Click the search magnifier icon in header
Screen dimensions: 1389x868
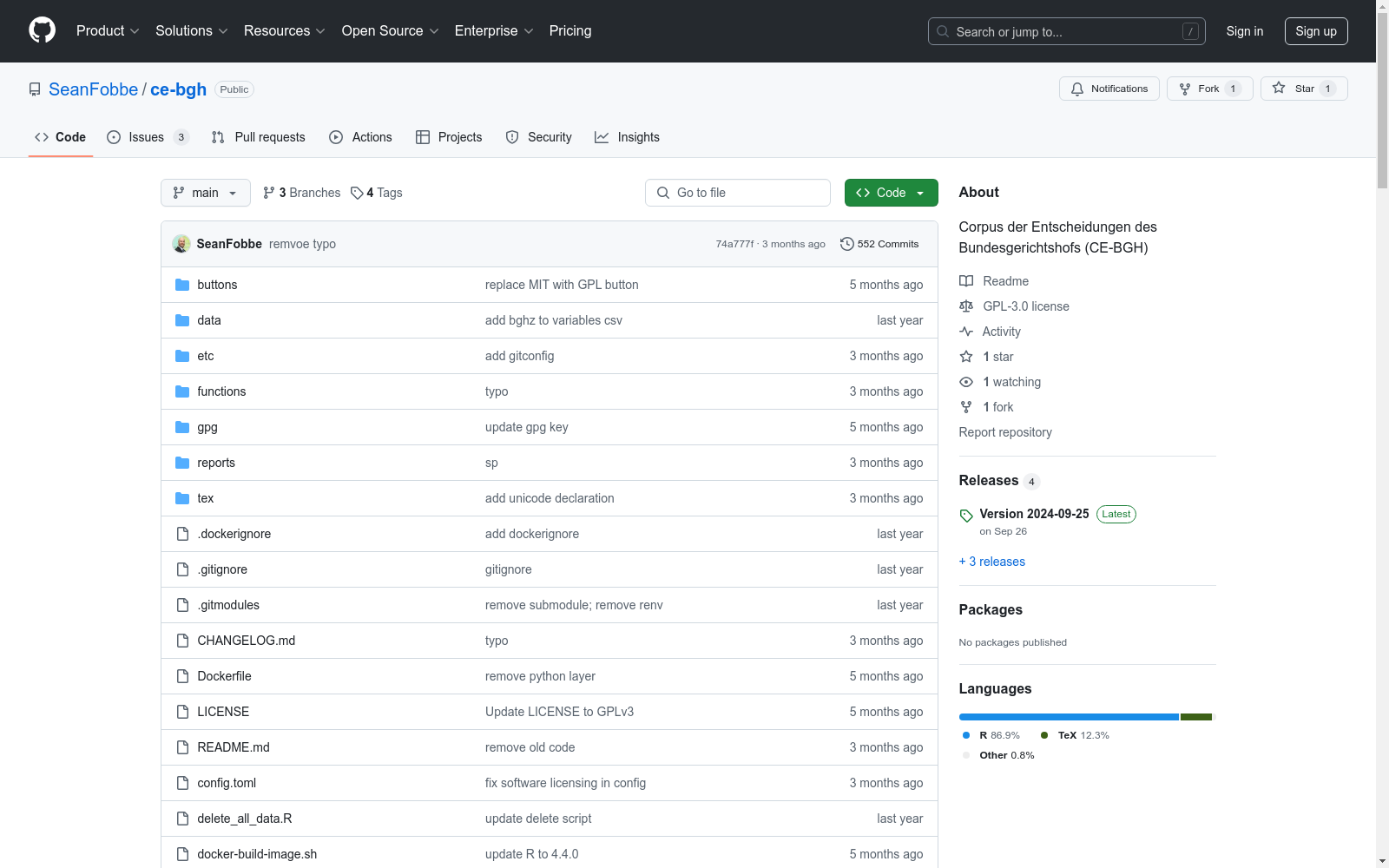click(943, 31)
